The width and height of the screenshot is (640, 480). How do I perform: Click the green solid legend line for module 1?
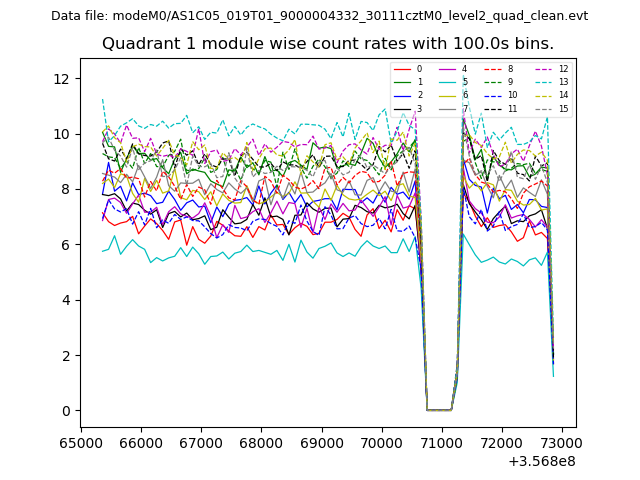pos(402,82)
